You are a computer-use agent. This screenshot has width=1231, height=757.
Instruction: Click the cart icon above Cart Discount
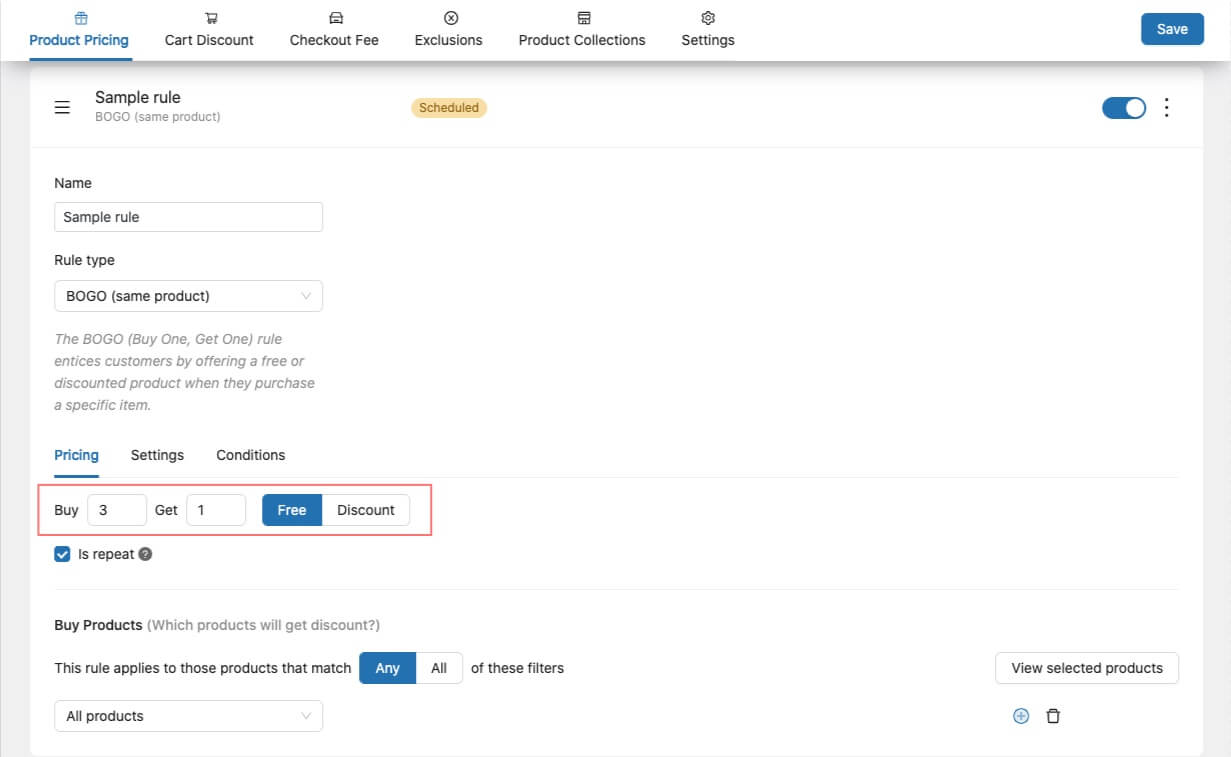tap(210, 18)
